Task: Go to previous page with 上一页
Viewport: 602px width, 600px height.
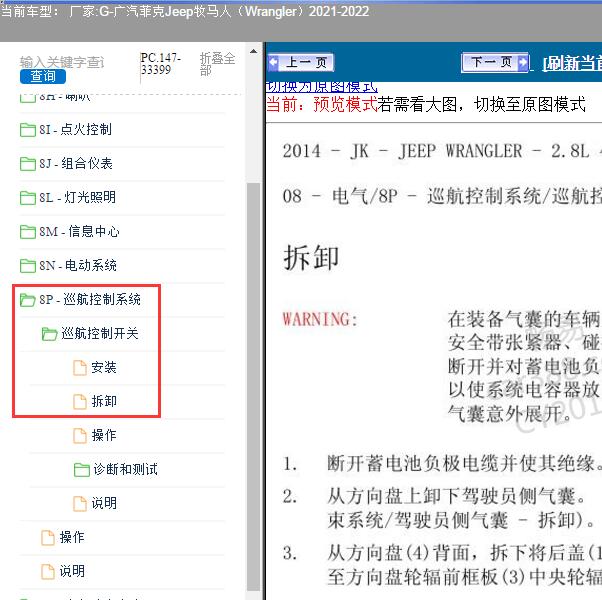Action: (x=301, y=62)
